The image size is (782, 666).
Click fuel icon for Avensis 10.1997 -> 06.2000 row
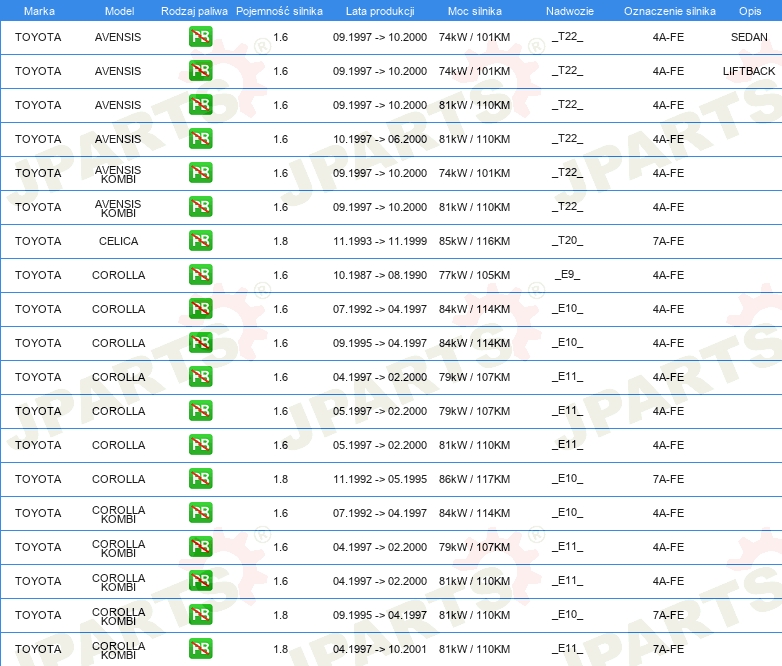(x=200, y=138)
